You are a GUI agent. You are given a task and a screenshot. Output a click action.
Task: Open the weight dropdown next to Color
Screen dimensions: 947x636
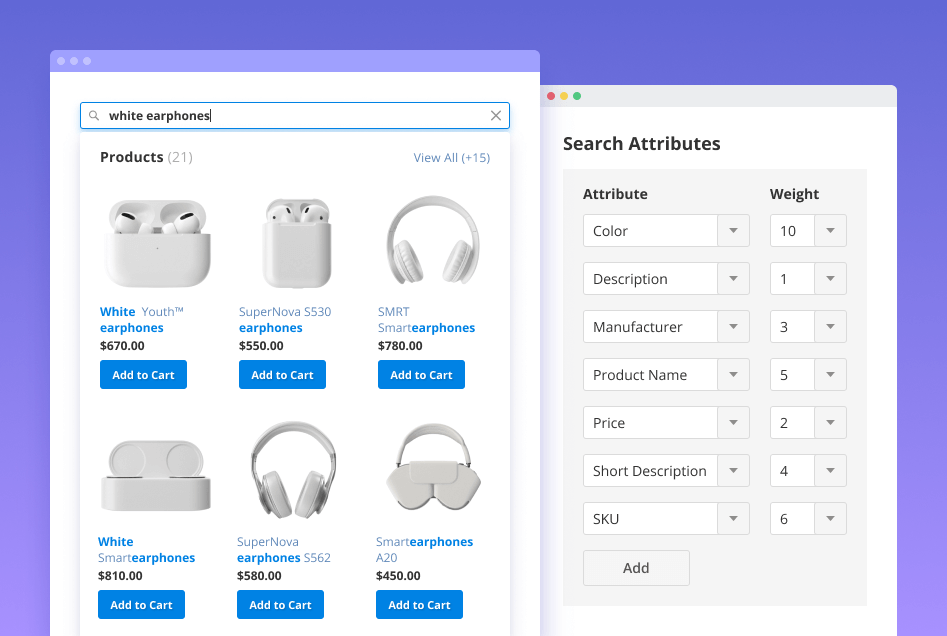pyautogui.click(x=831, y=230)
